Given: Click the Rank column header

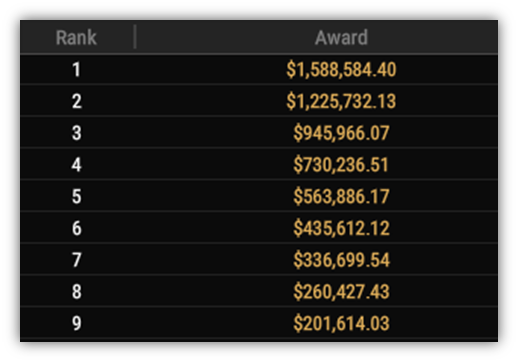Looking at the screenshot, I should coord(76,37).
